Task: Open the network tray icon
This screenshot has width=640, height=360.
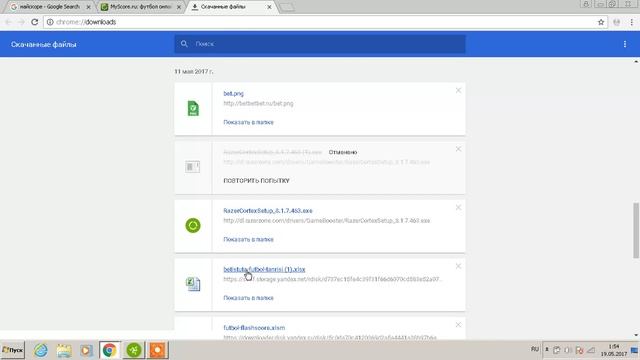Action: 591,350
